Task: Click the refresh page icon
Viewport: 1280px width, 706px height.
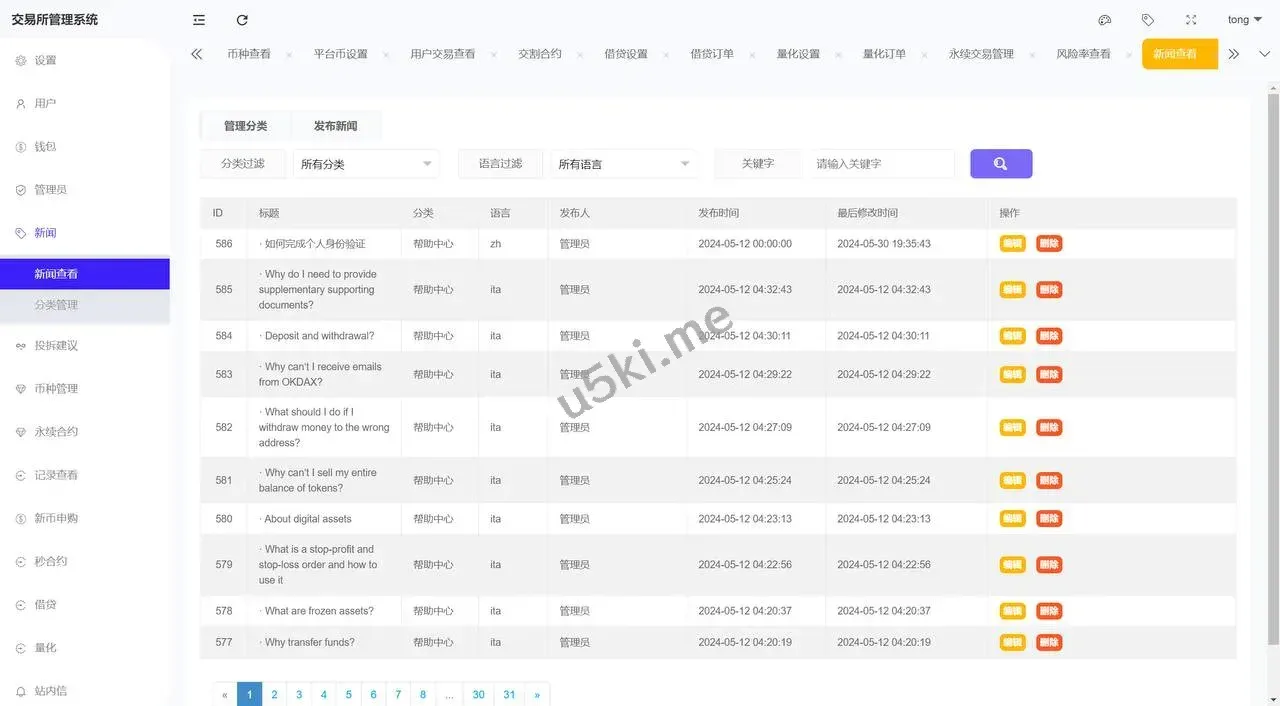Action: [242, 20]
